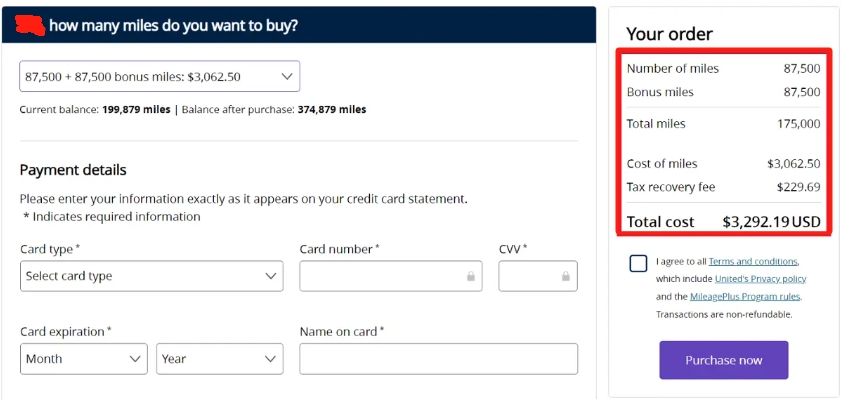Click the lock icon in Card number field
851x409 pixels.
click(471, 276)
